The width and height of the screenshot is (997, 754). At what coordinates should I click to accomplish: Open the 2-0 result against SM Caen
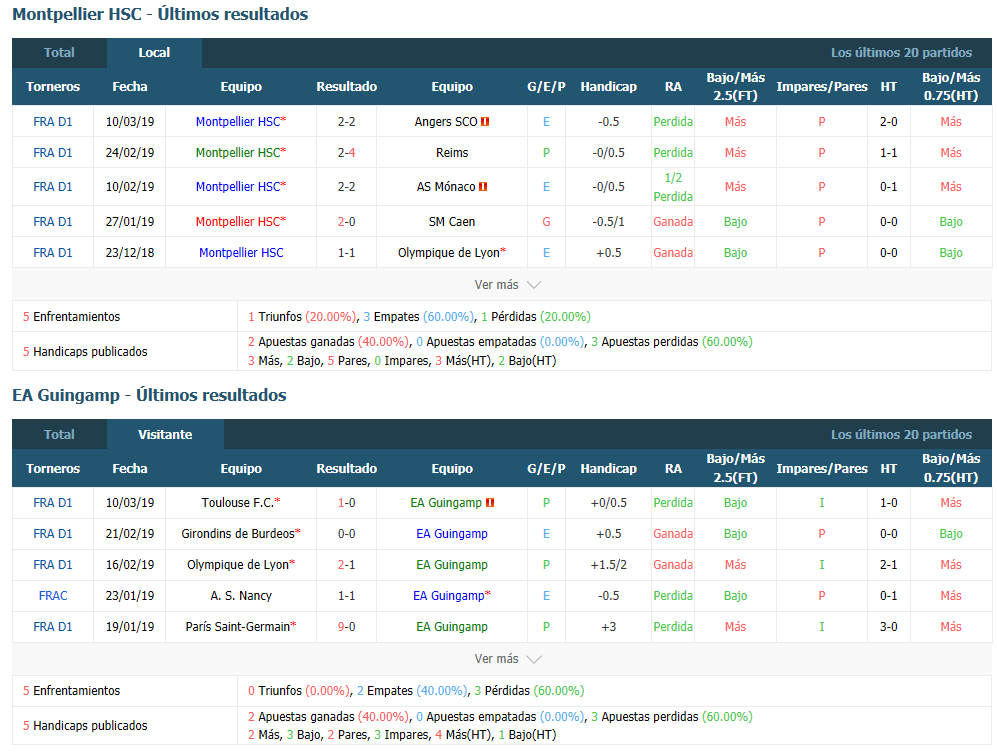coord(347,221)
